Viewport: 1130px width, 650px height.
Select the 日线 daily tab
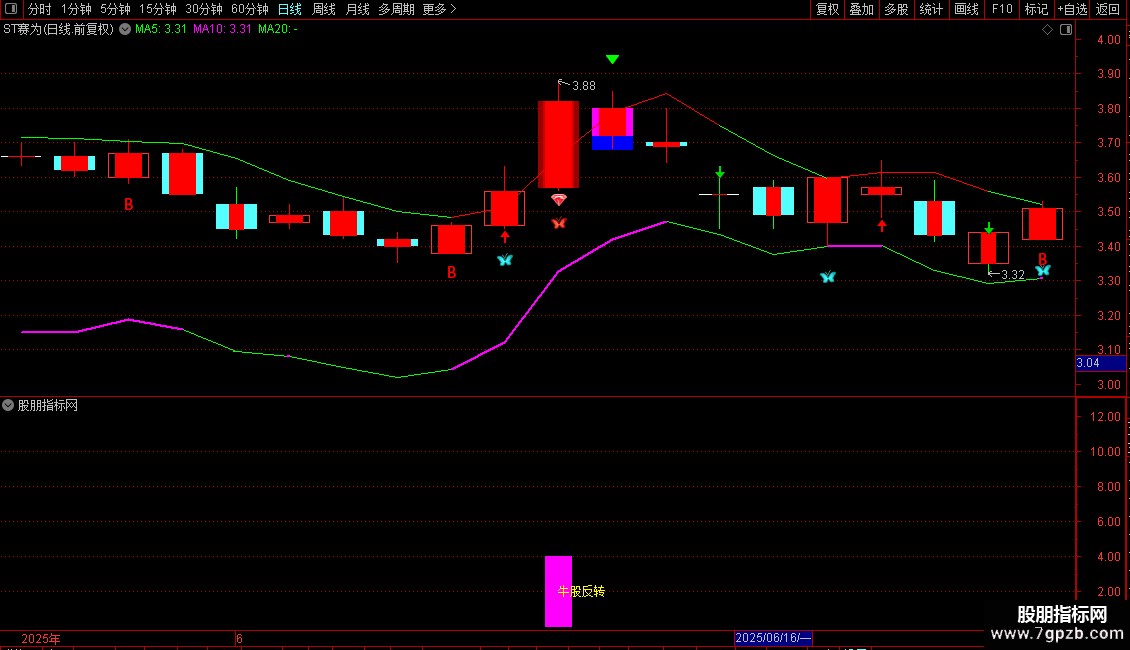point(290,9)
